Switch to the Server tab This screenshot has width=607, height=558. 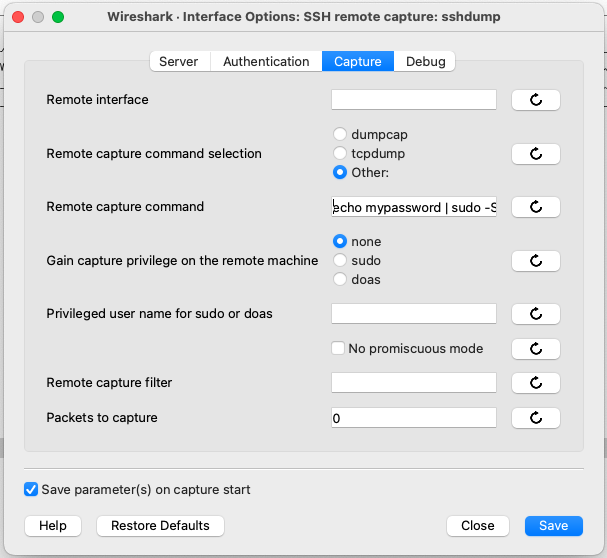point(178,61)
